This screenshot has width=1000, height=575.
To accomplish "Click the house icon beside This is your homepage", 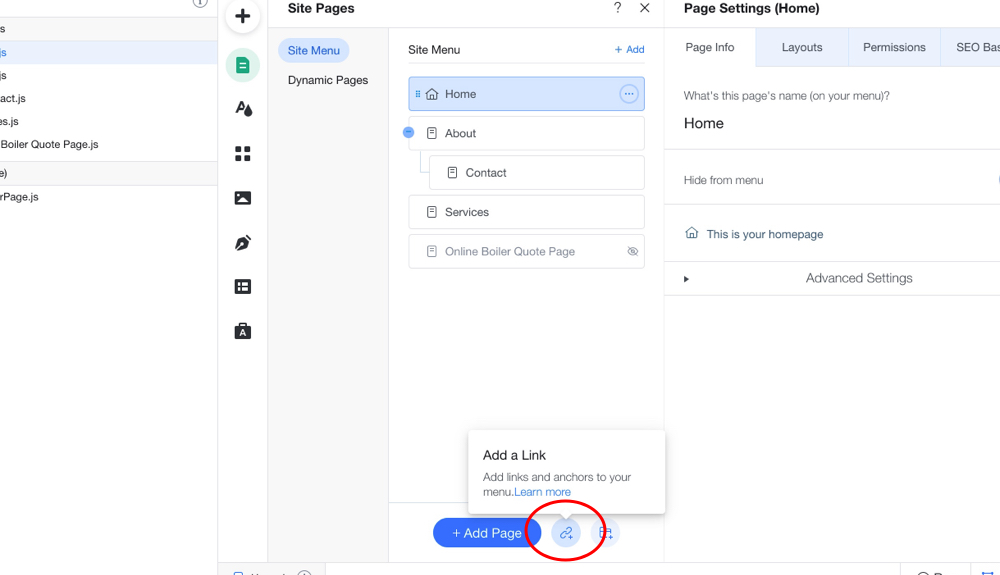I will click(x=691, y=233).
